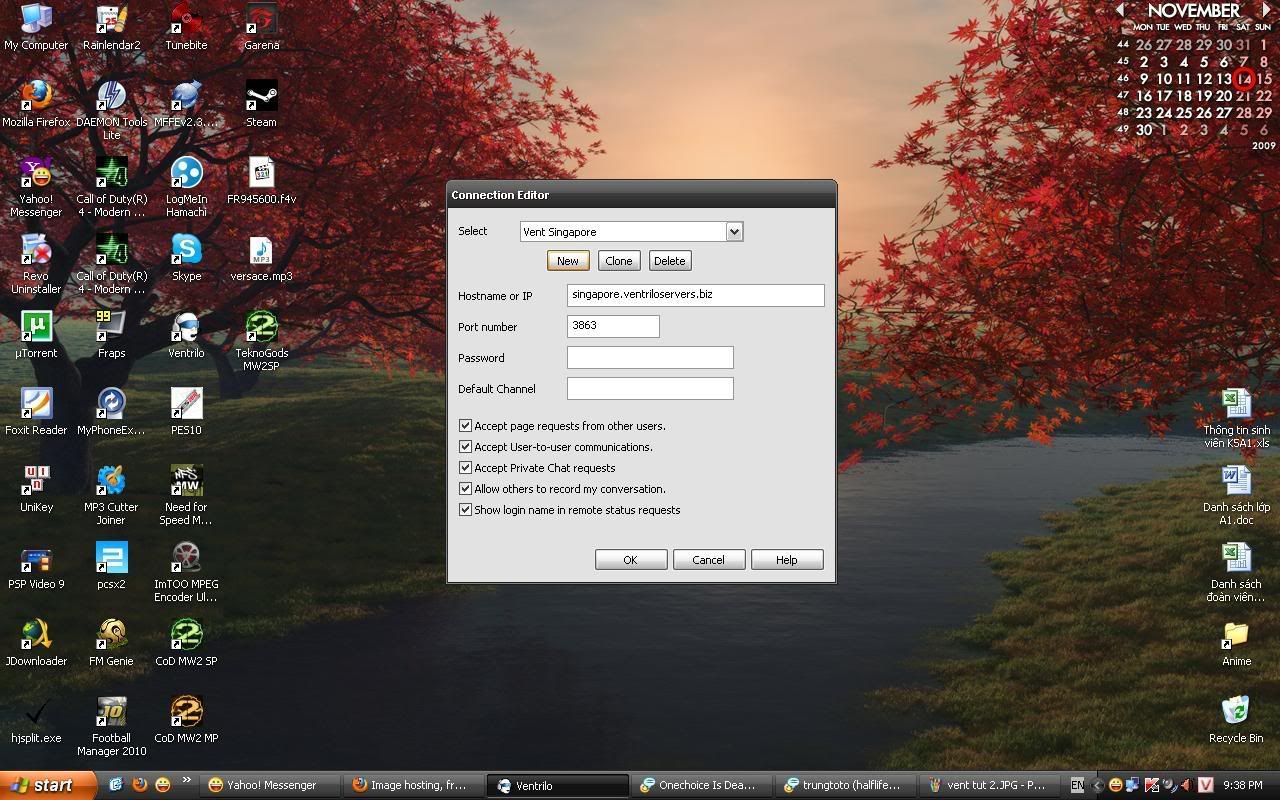Open the MP3 Cutter Joiner icon

(x=111, y=495)
